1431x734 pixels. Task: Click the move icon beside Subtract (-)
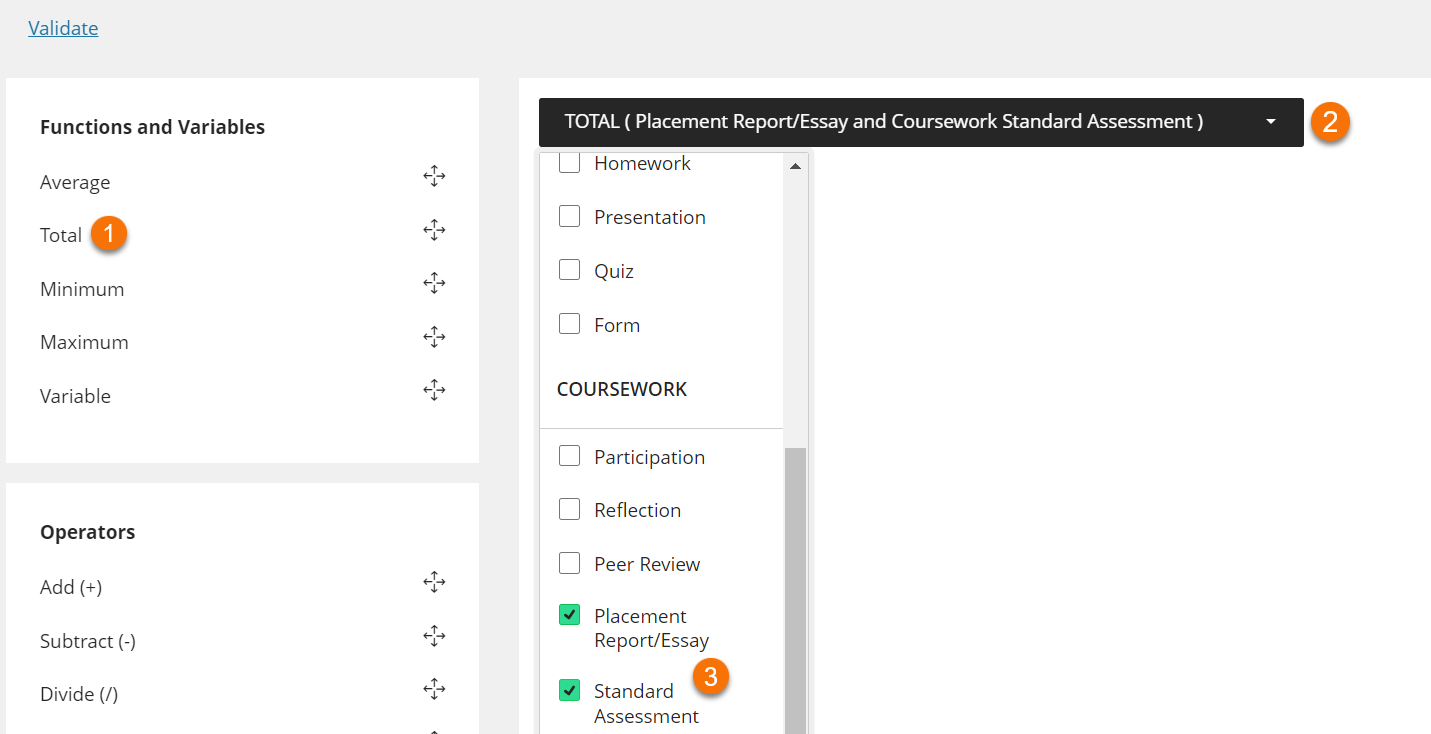click(x=434, y=635)
